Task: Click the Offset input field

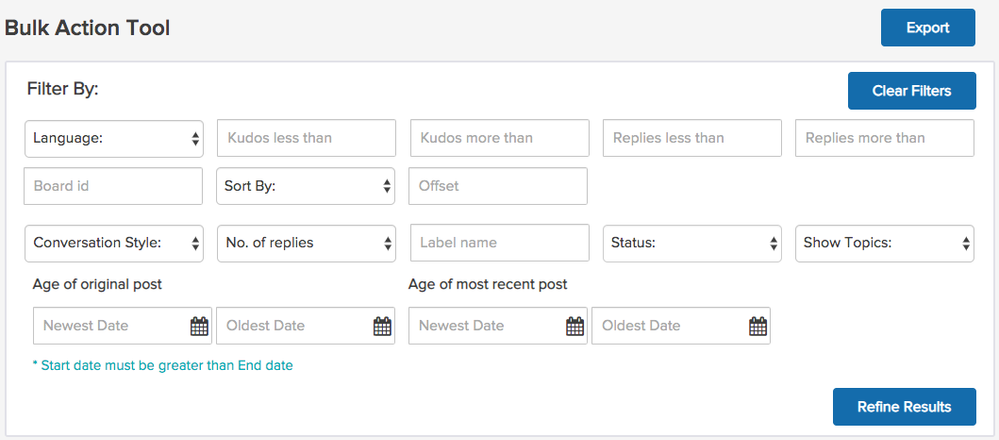Action: click(x=499, y=186)
